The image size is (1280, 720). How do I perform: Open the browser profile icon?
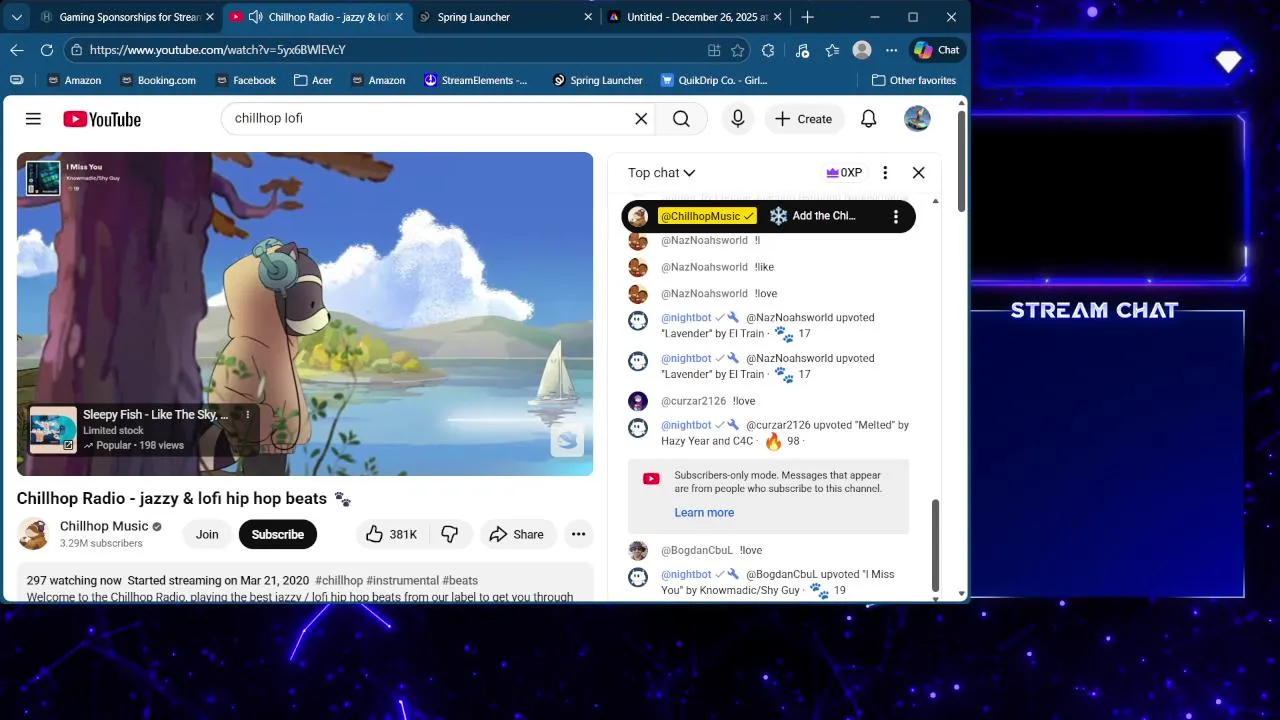pos(862,50)
